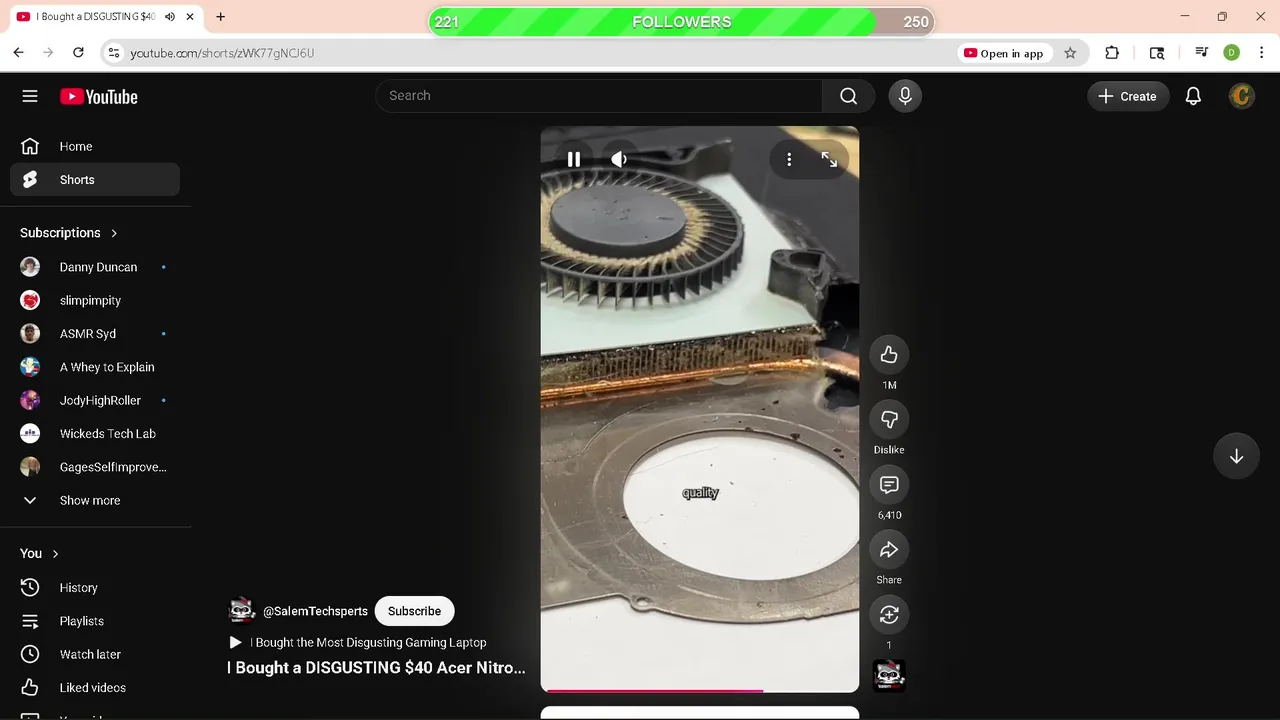Expand the You section chevron
The height and width of the screenshot is (720, 1280).
tap(55, 554)
